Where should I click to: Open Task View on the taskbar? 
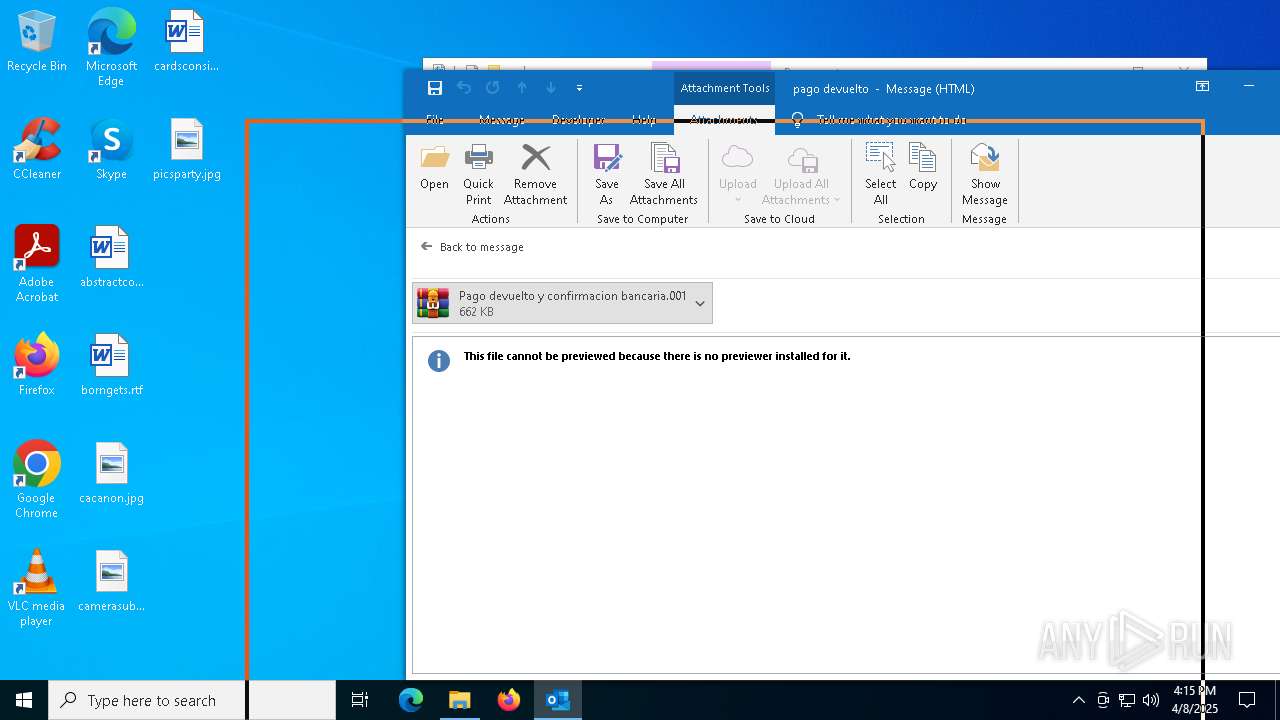(x=360, y=700)
